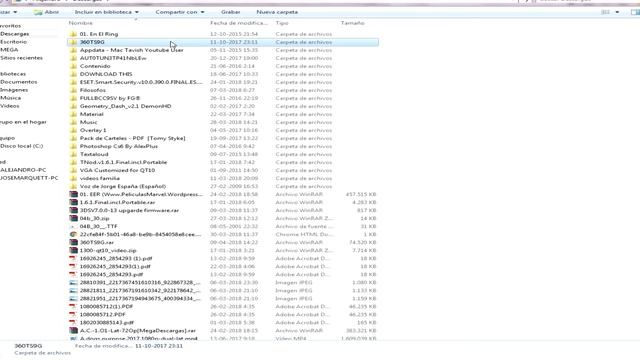Select the Material folder name
Viewport: 640px width, 360px height.
pos(91,114)
